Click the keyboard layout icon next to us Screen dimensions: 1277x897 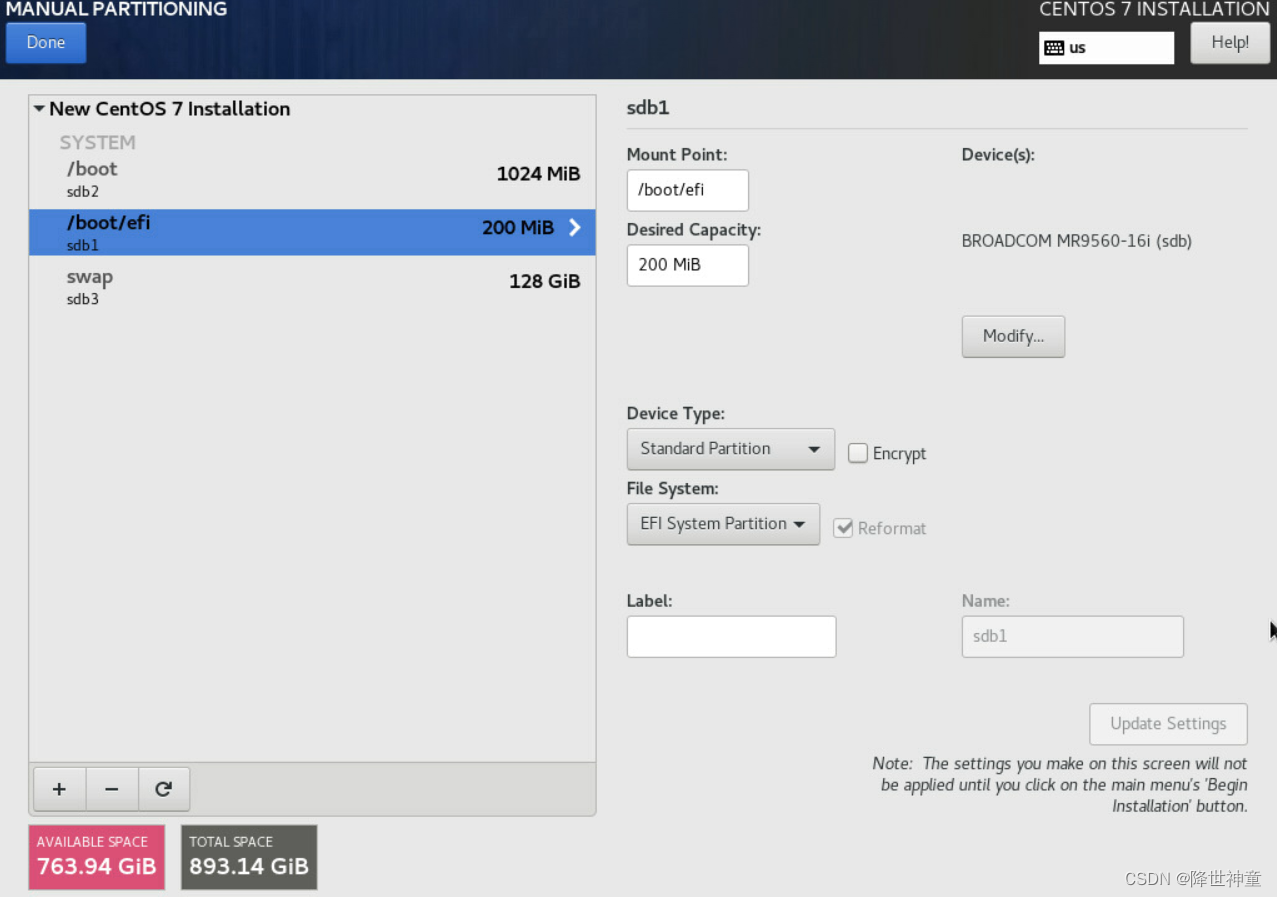click(x=1054, y=48)
